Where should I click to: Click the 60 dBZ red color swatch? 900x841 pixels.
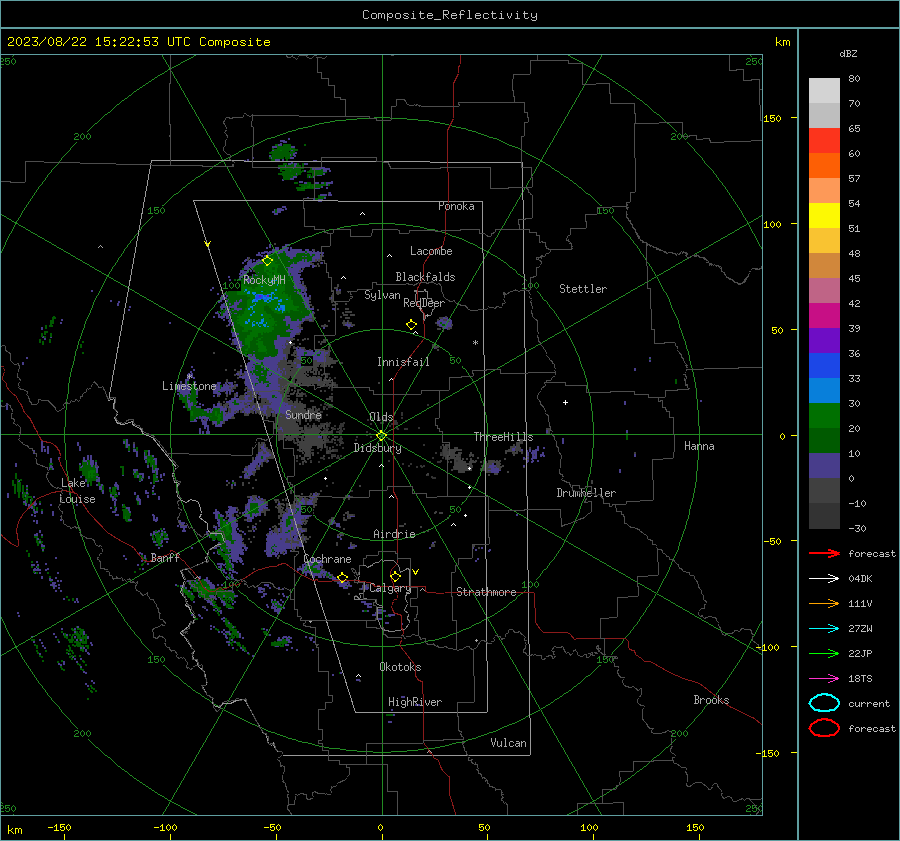(x=824, y=141)
